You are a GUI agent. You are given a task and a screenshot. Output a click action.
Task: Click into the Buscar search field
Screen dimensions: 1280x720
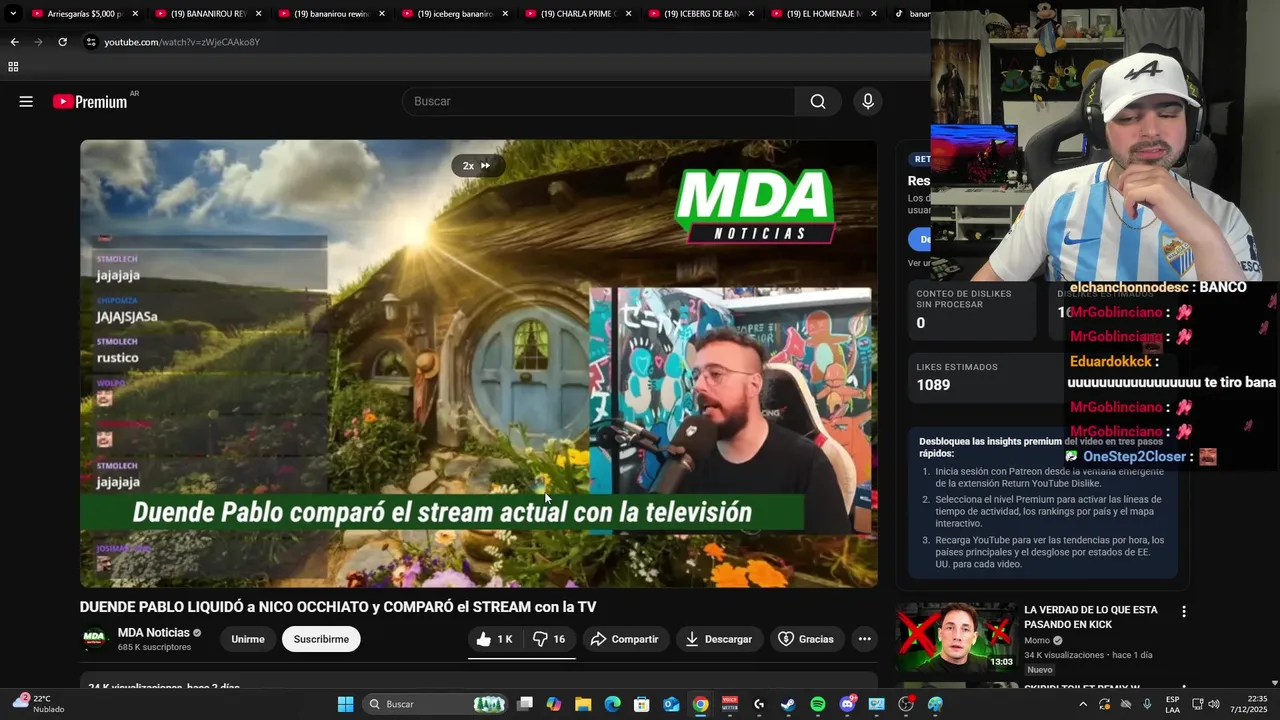pyautogui.click(x=599, y=101)
